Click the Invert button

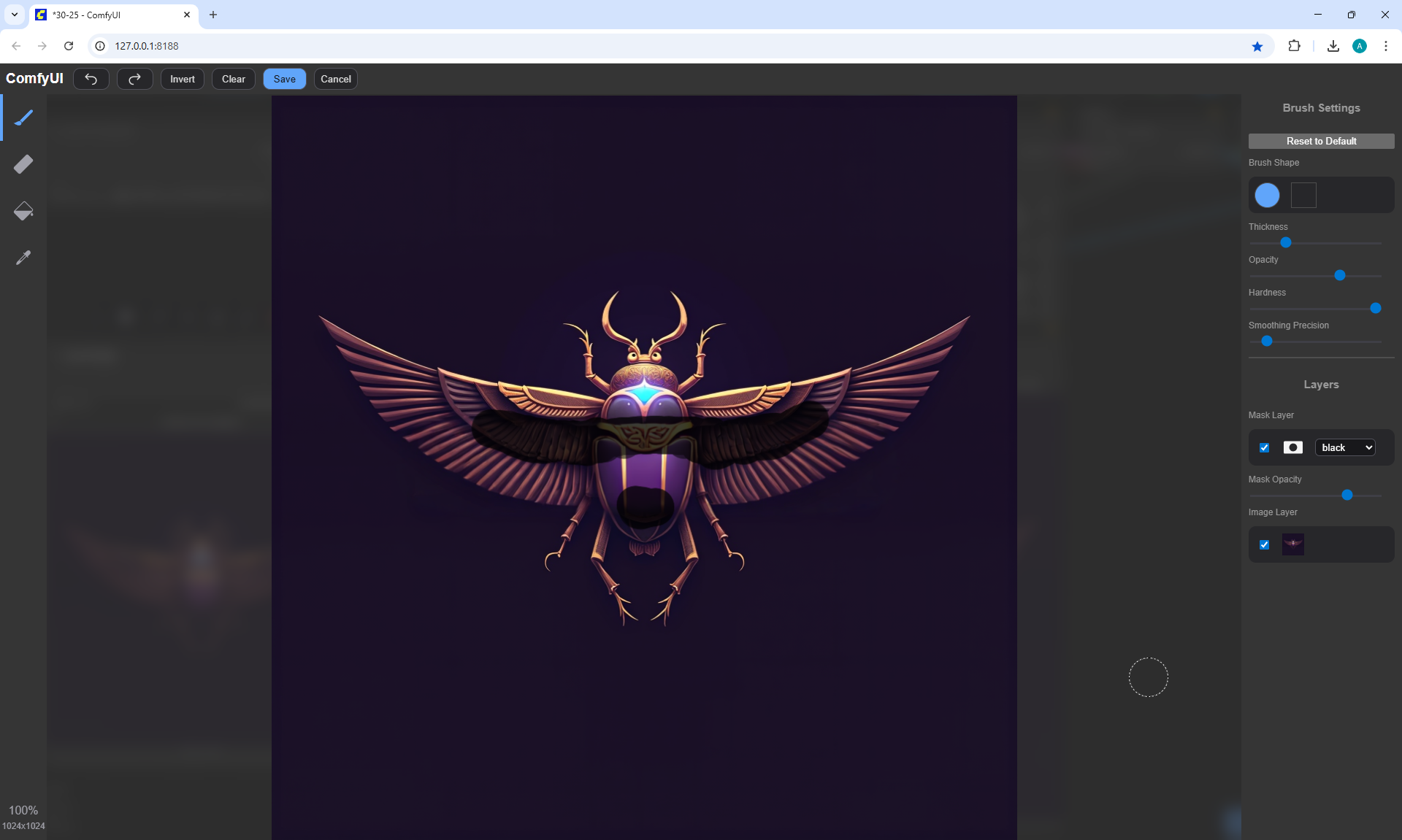[x=183, y=79]
